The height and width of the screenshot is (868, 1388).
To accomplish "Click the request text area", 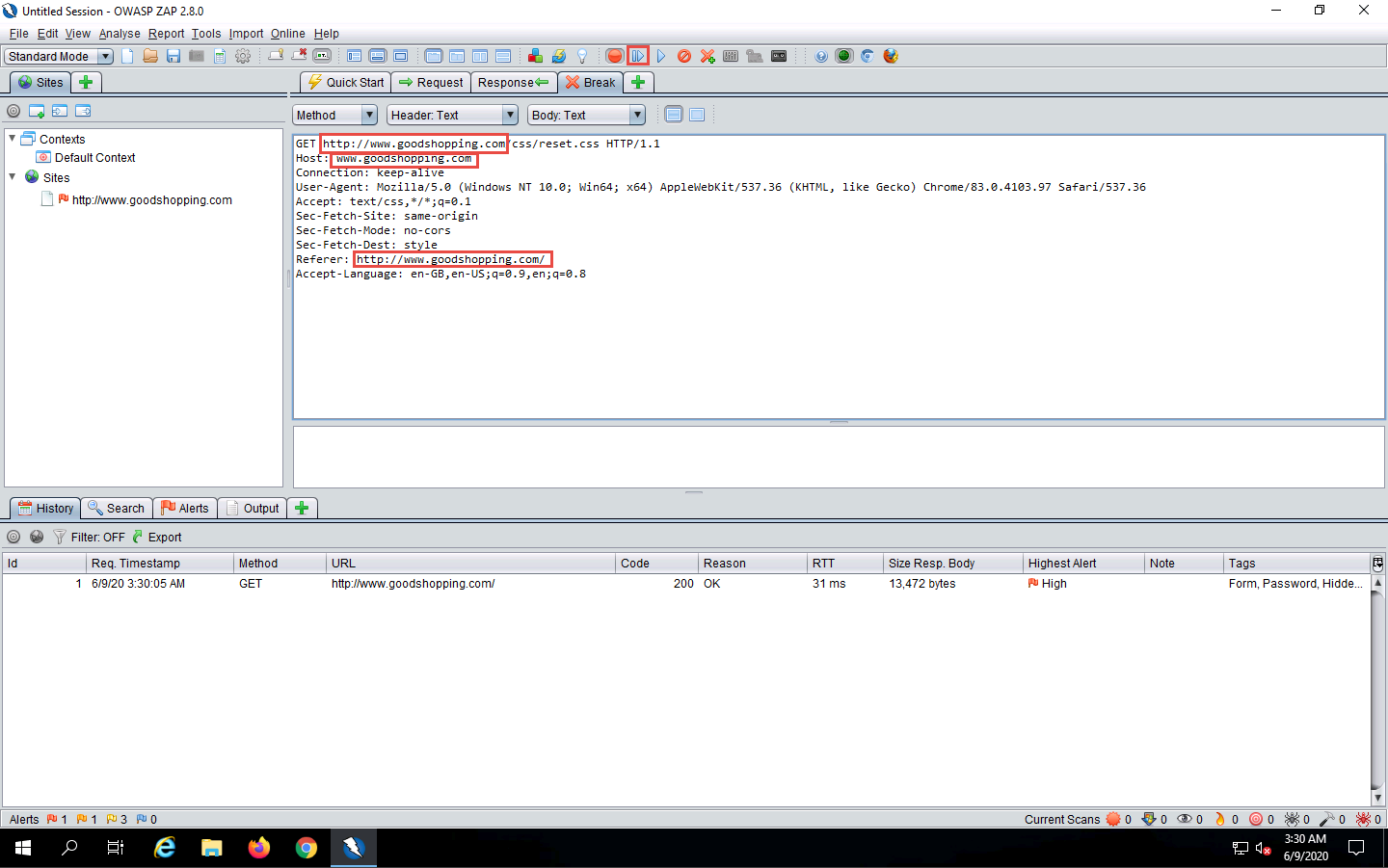I will (839, 277).
